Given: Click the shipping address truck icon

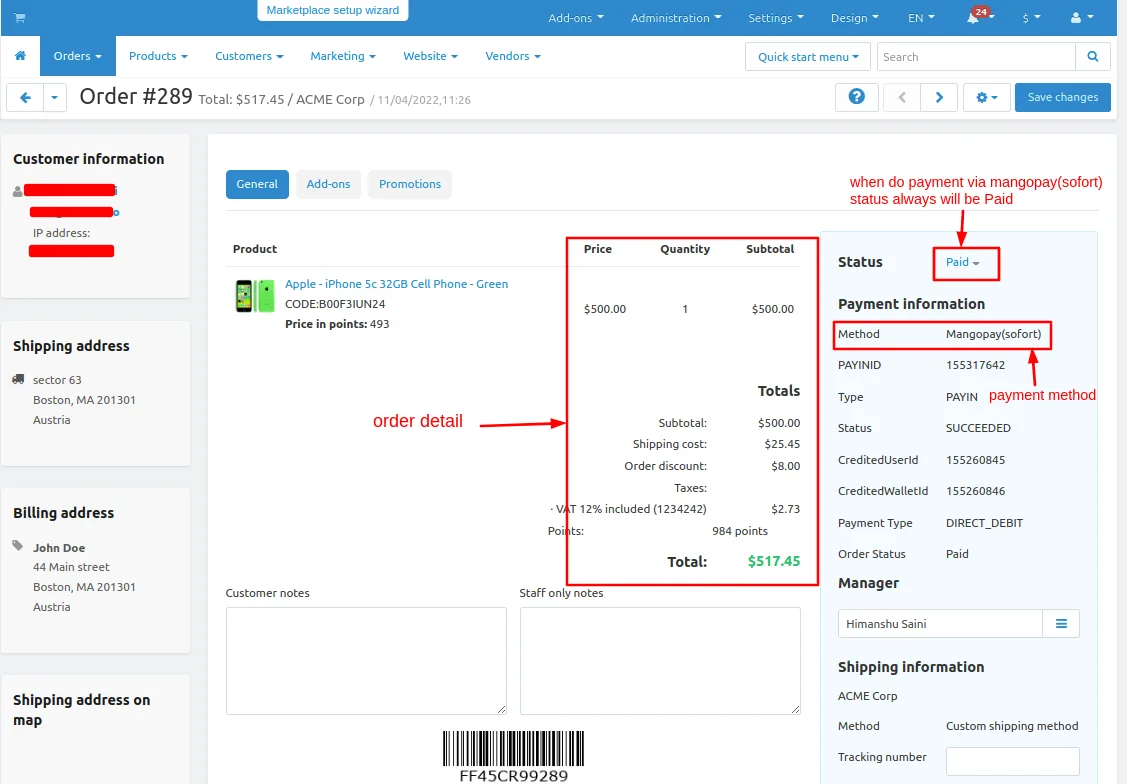Looking at the screenshot, I should pos(19,379).
